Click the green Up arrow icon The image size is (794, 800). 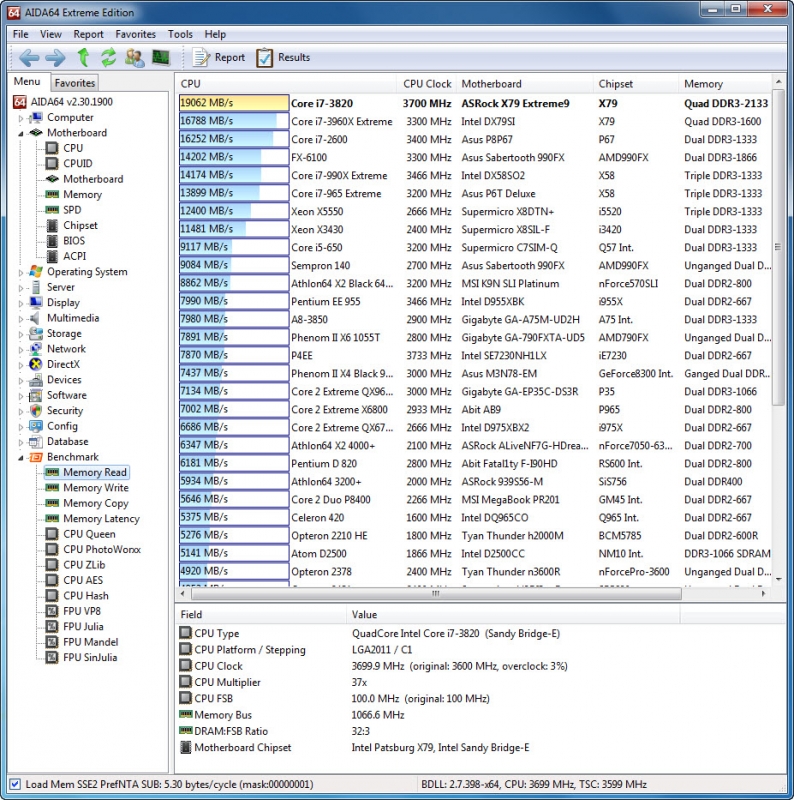pos(83,58)
